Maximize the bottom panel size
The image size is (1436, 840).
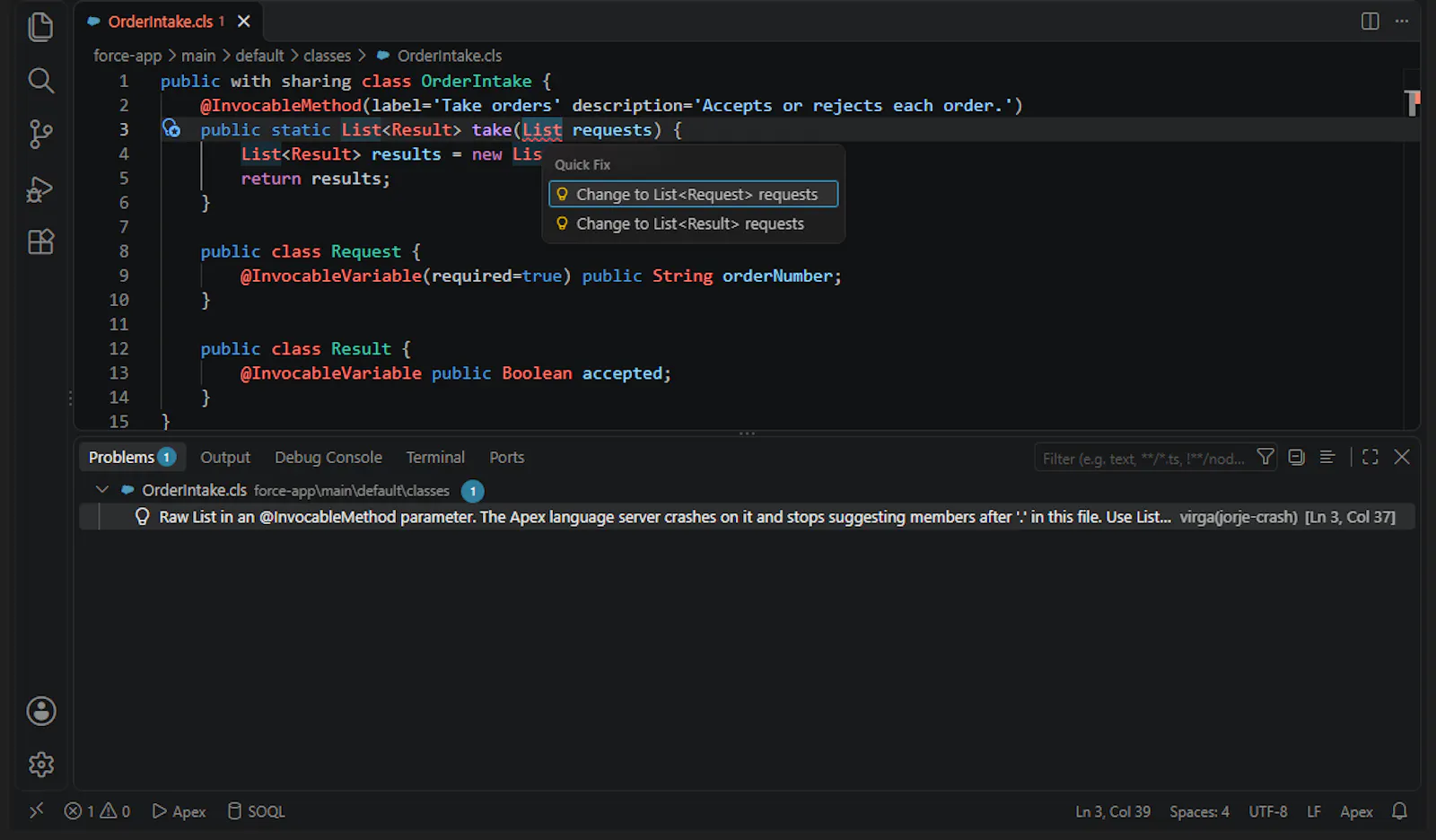click(1370, 458)
